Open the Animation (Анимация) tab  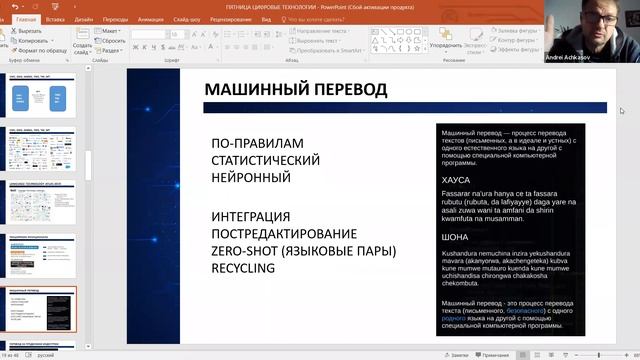(x=151, y=20)
